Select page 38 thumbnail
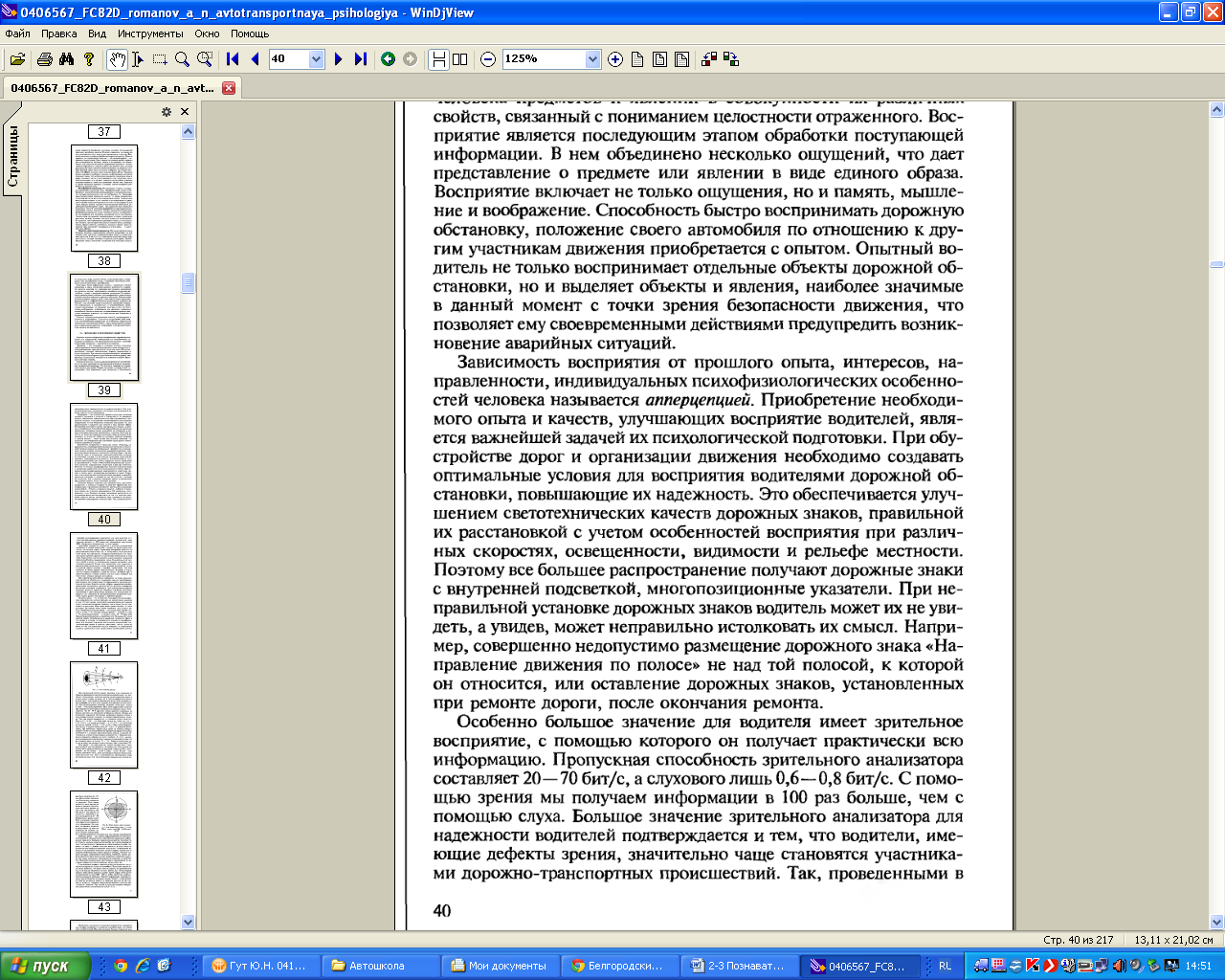Viewport: 1225px width, 980px height. click(x=104, y=198)
